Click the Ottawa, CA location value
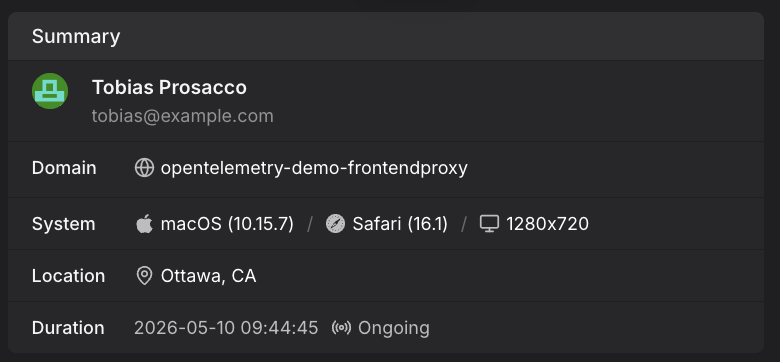This screenshot has height=362, width=780. click(208, 276)
